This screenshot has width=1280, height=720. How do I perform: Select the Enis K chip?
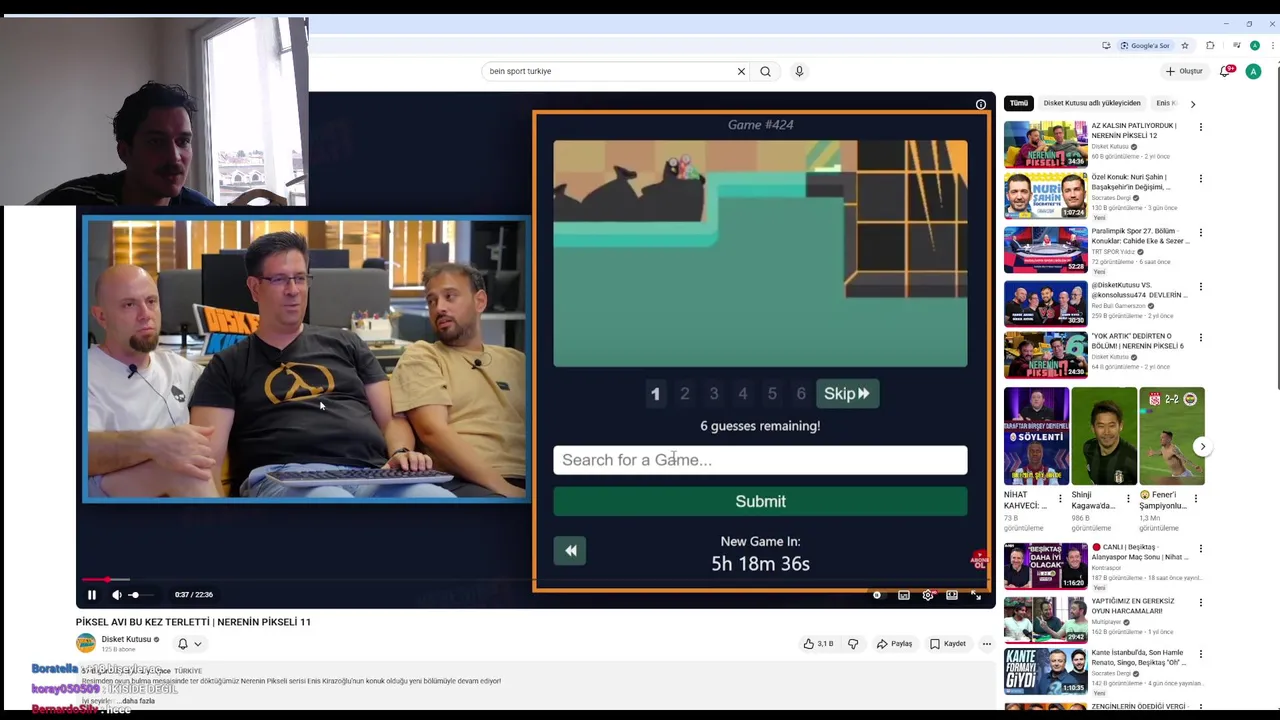tap(1166, 103)
